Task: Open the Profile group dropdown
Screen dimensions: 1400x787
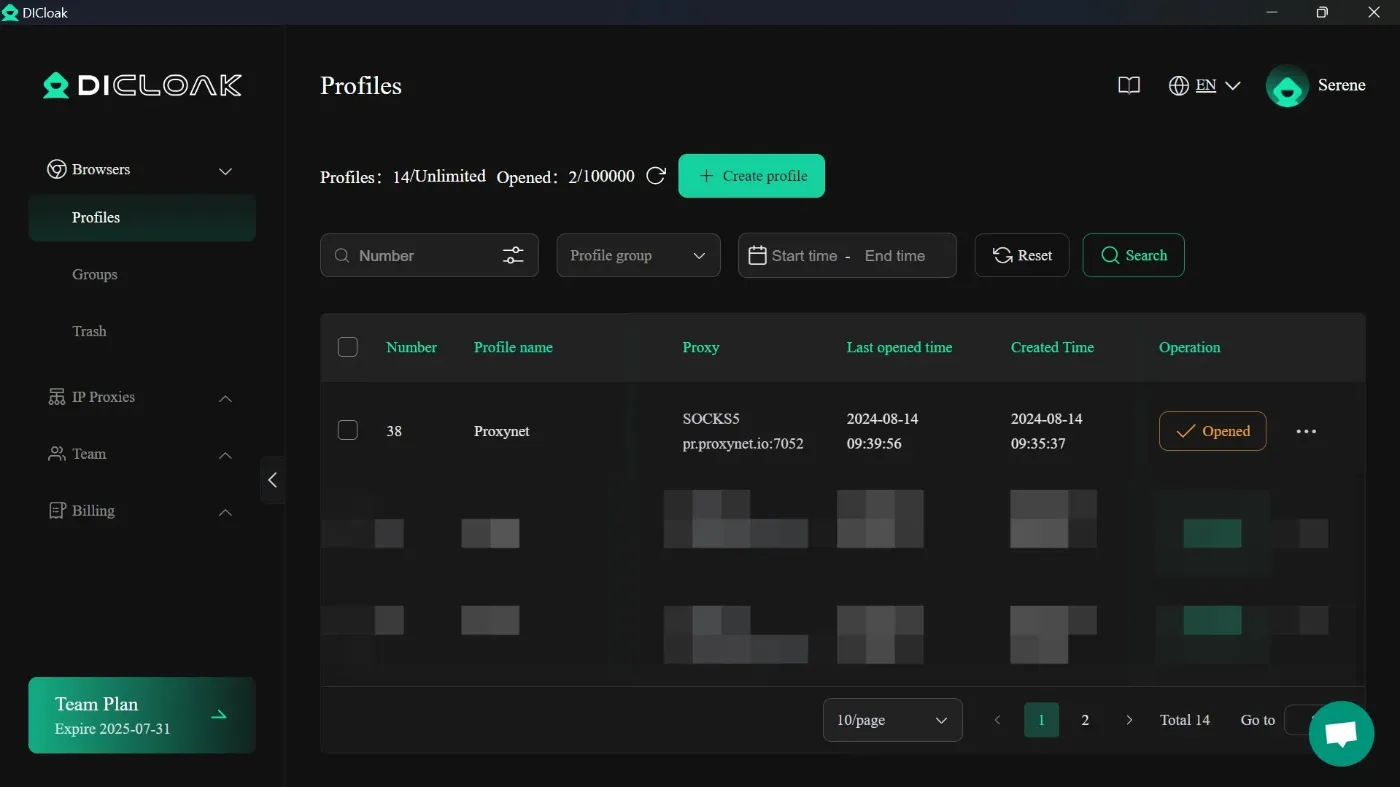Action: point(638,255)
